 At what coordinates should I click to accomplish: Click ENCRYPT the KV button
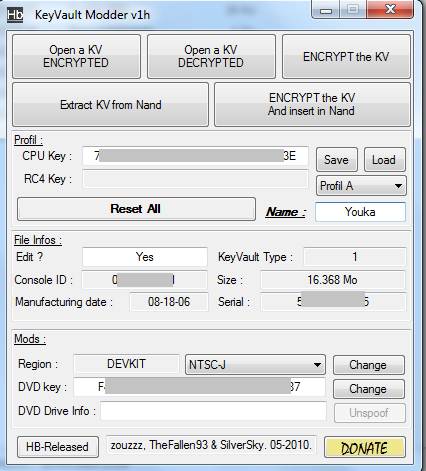[346, 56]
